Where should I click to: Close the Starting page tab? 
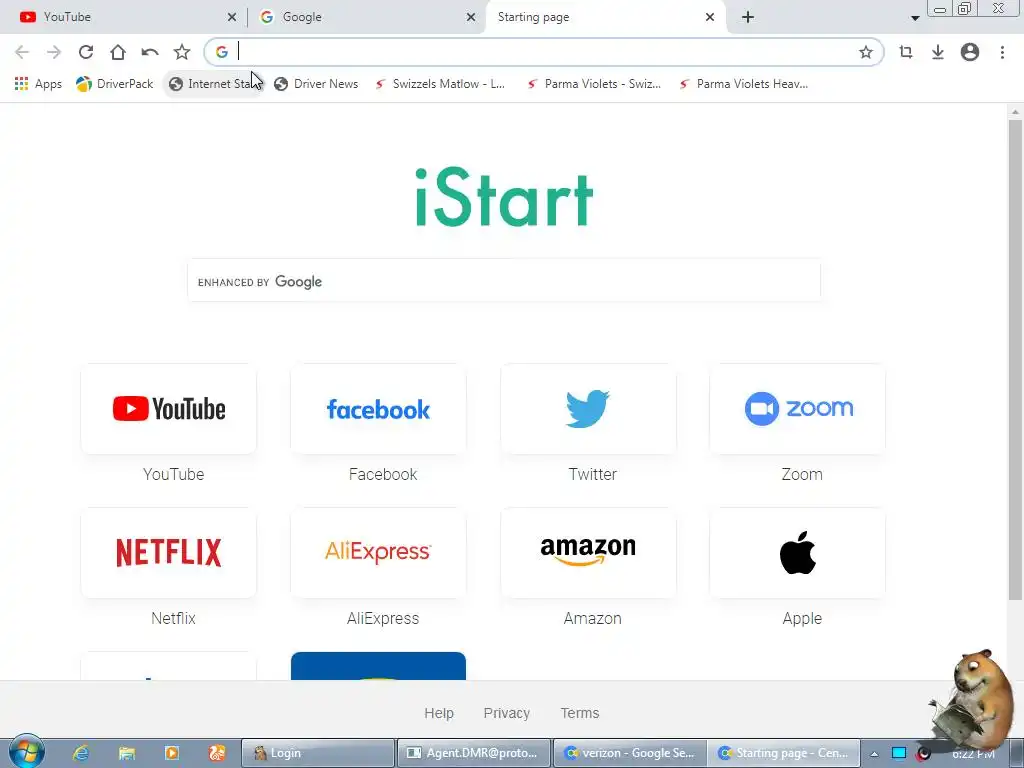pos(710,17)
